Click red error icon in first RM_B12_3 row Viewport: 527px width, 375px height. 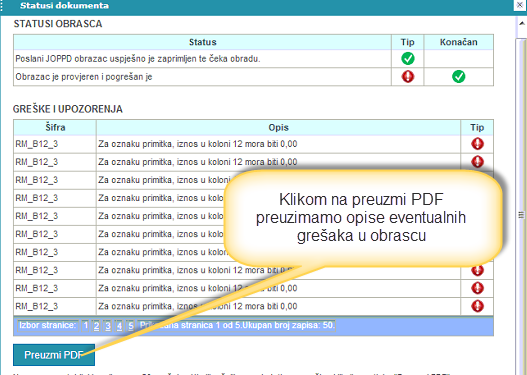pos(477,144)
